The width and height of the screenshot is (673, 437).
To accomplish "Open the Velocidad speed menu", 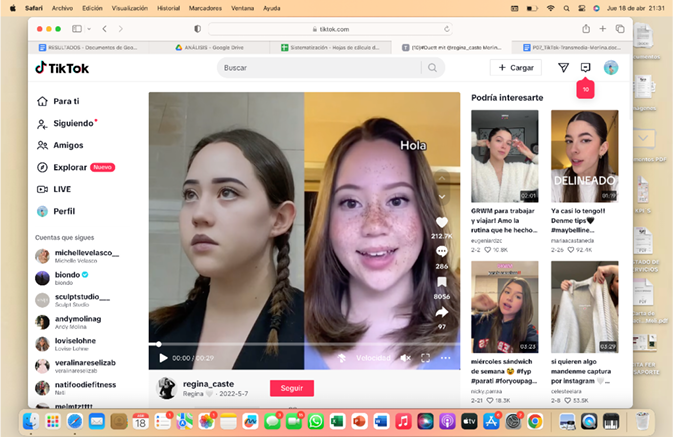I will tap(373, 357).
